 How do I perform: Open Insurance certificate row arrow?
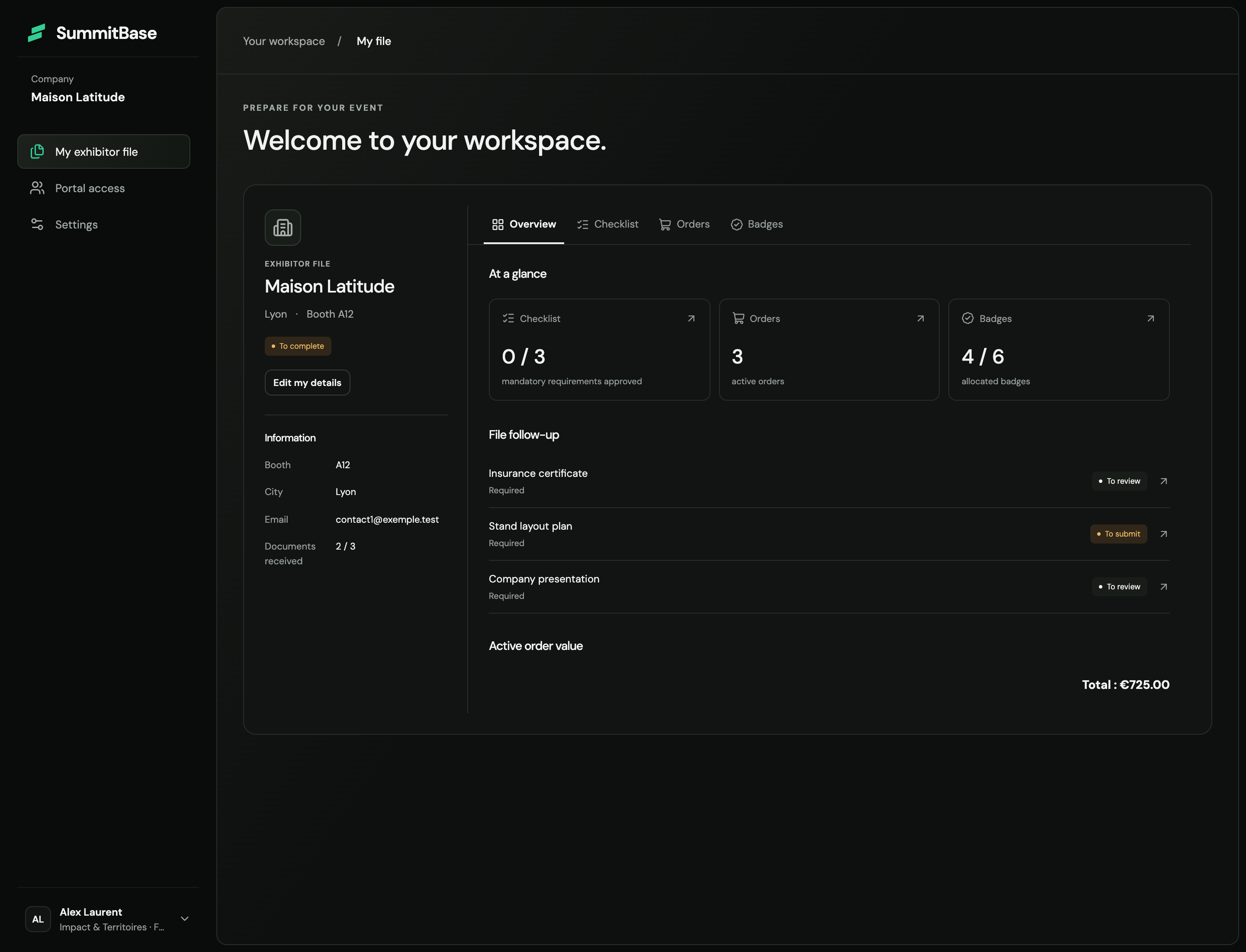tap(1163, 481)
